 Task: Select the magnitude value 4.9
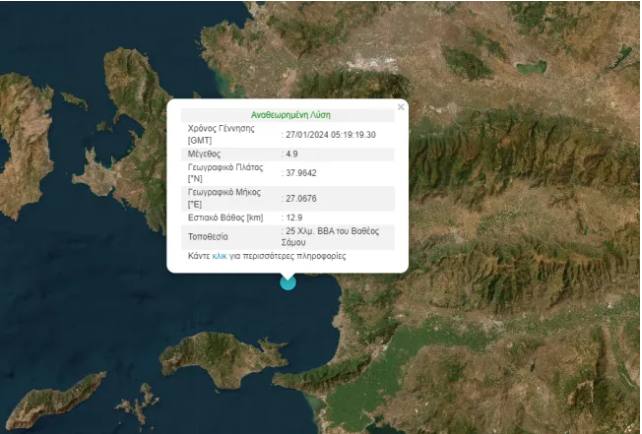[x=292, y=154]
